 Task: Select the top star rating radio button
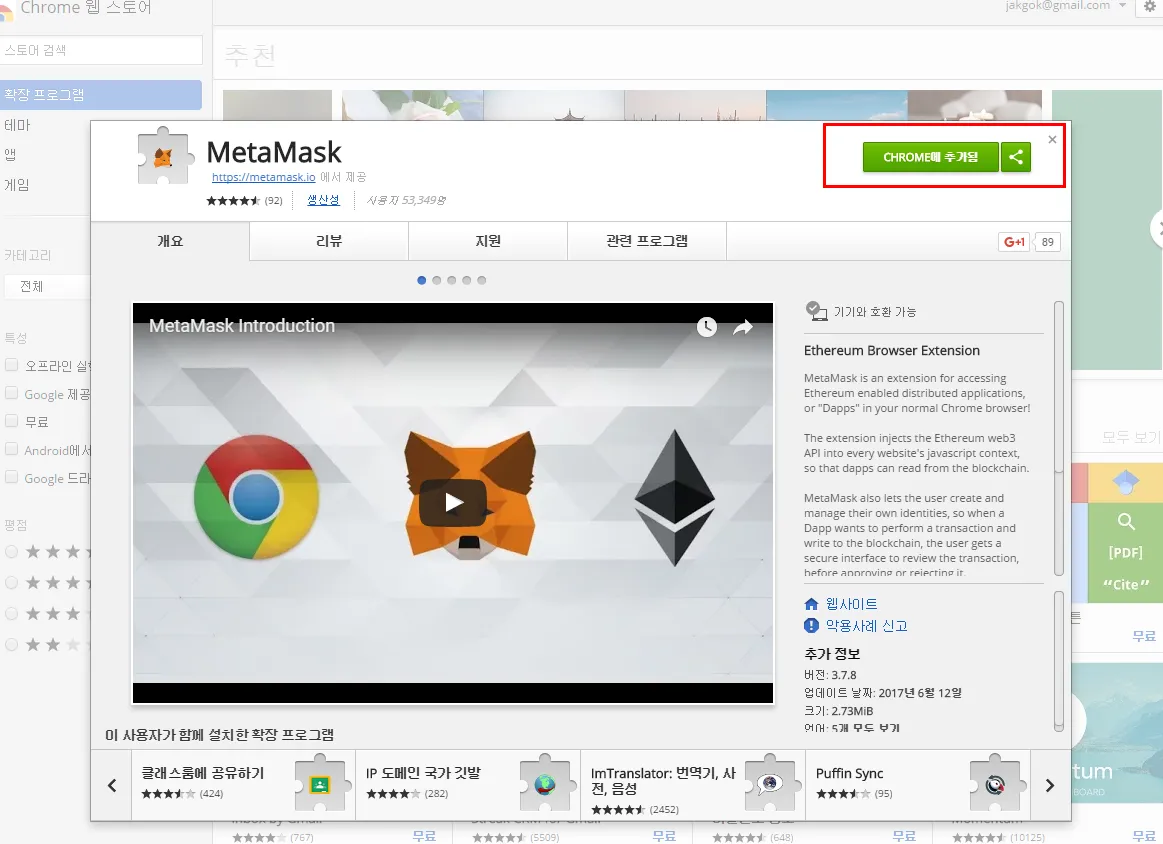(x=11, y=551)
